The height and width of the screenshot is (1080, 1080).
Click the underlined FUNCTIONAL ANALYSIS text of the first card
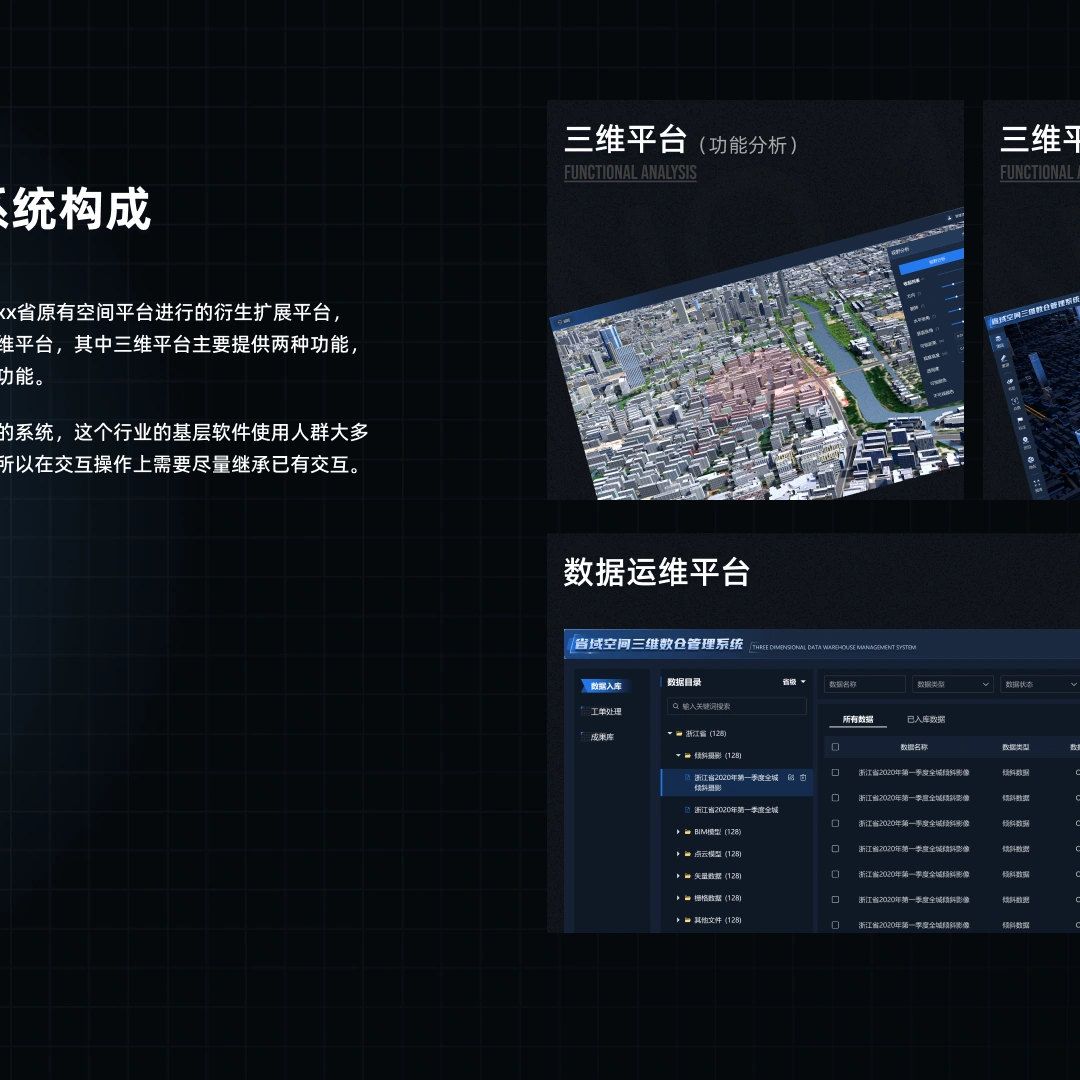click(x=630, y=172)
